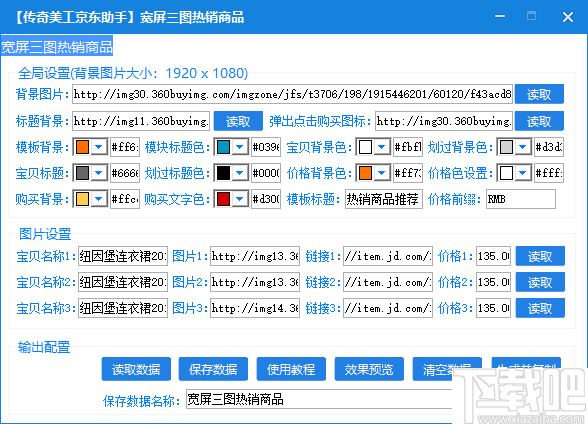The image size is (588, 424).
Task: Click the 划过标题色 hex code field
Action: pyautogui.click(x=266, y=173)
